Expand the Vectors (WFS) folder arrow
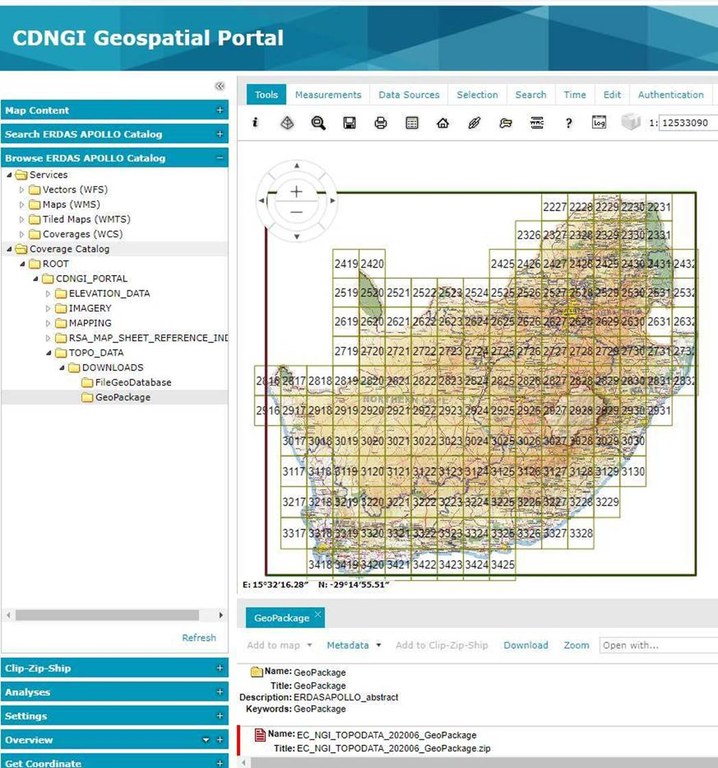 (x=22, y=190)
